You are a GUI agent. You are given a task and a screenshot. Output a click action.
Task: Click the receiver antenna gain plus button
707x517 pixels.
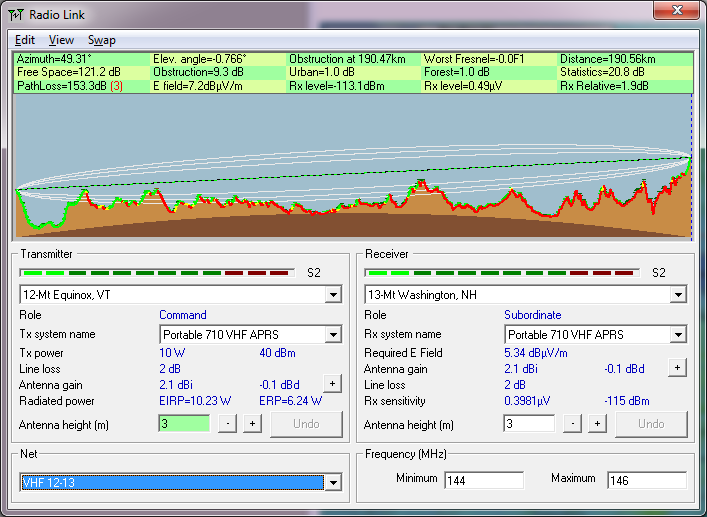[x=677, y=368]
